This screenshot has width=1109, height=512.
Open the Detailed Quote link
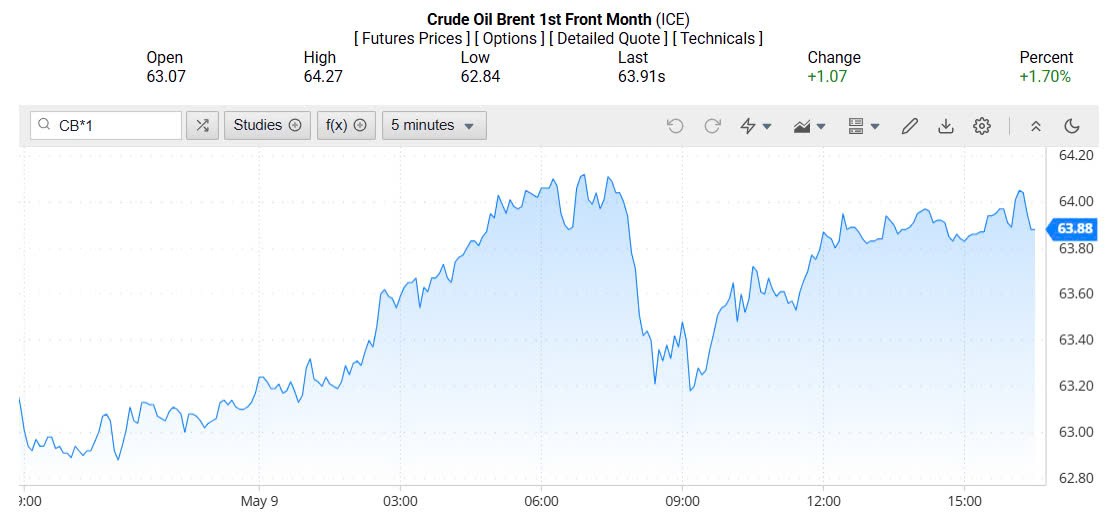click(x=608, y=38)
